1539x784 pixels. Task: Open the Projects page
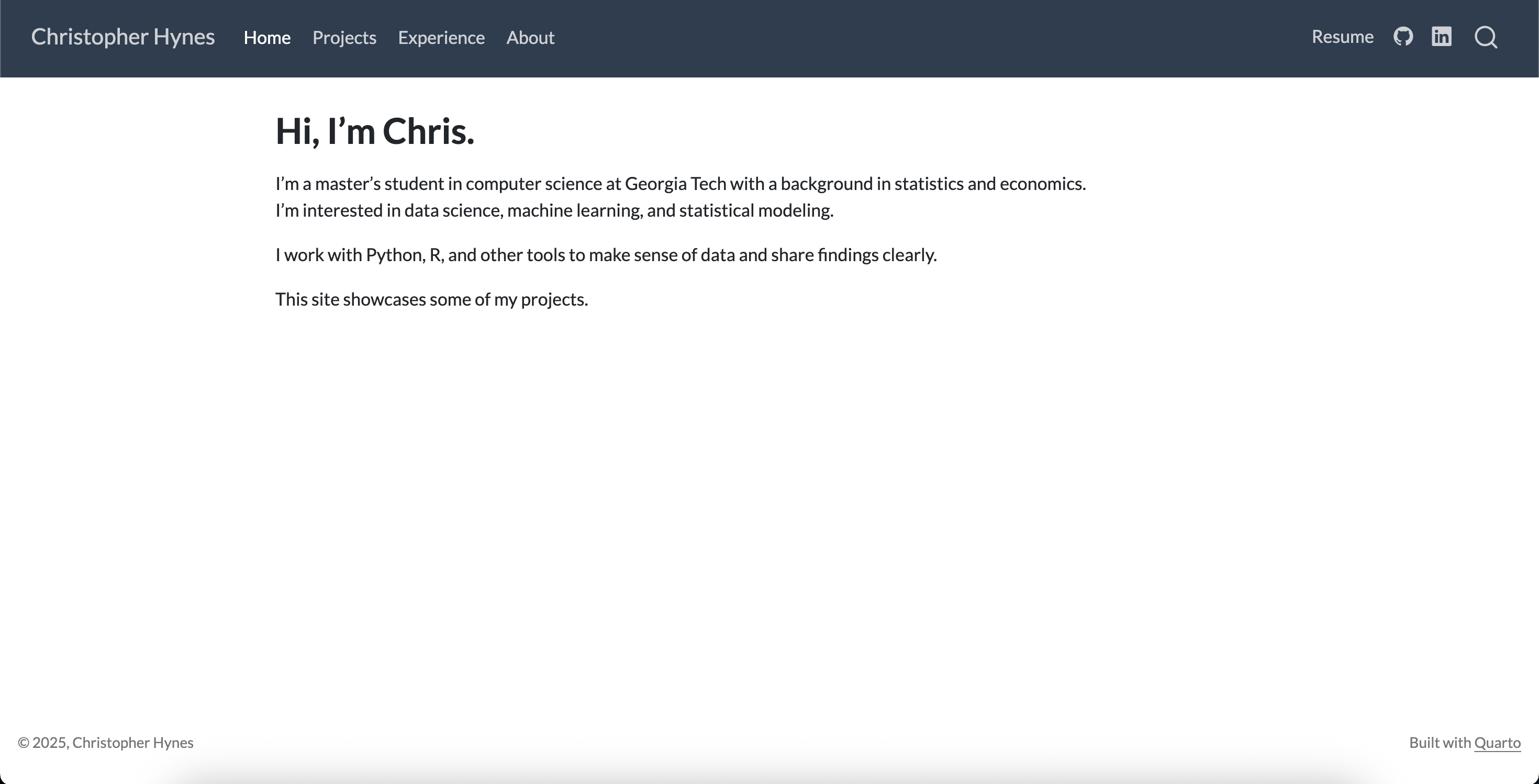[x=344, y=38]
